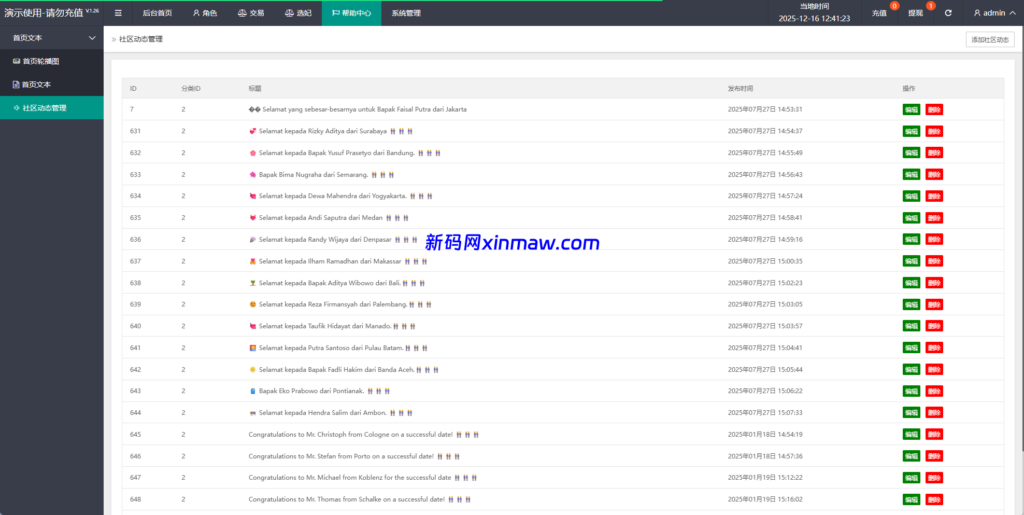The image size is (1024, 515).
Task: Edit the Yusuf Prasetyo row (ID 632)
Action: coord(911,153)
